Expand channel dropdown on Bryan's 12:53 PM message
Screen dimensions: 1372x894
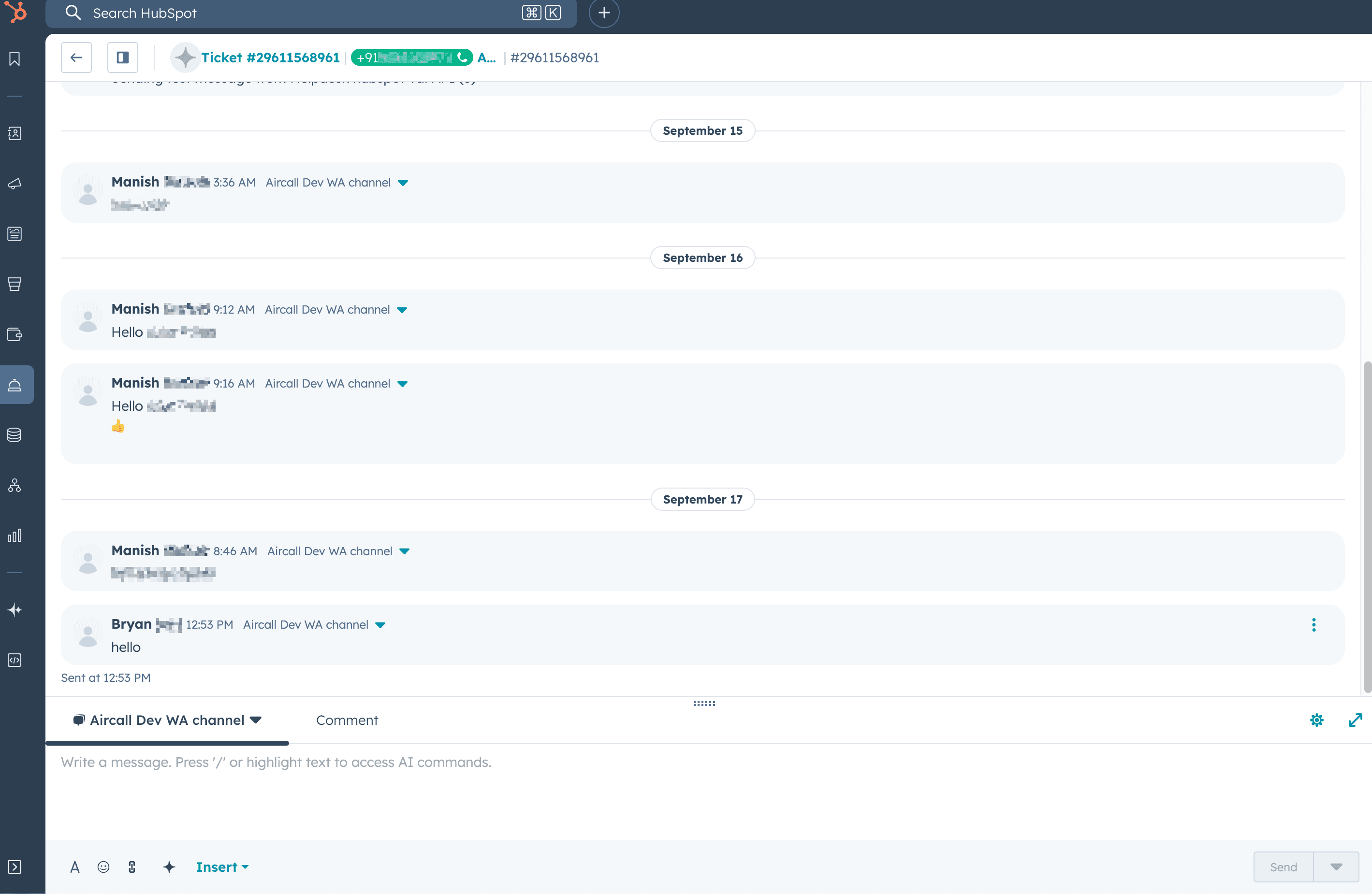click(380, 625)
